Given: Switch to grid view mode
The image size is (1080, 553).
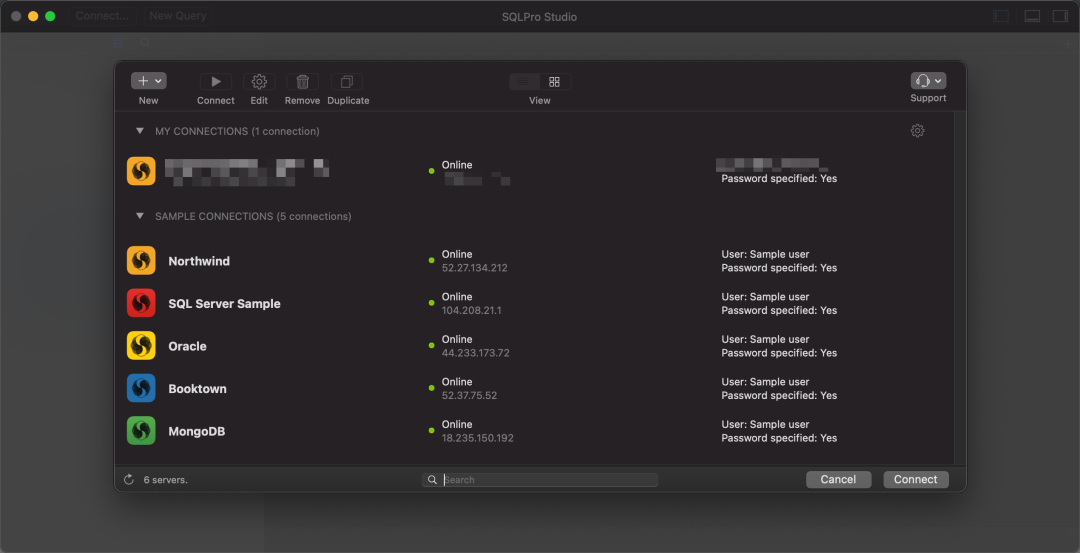Looking at the screenshot, I should [x=554, y=82].
